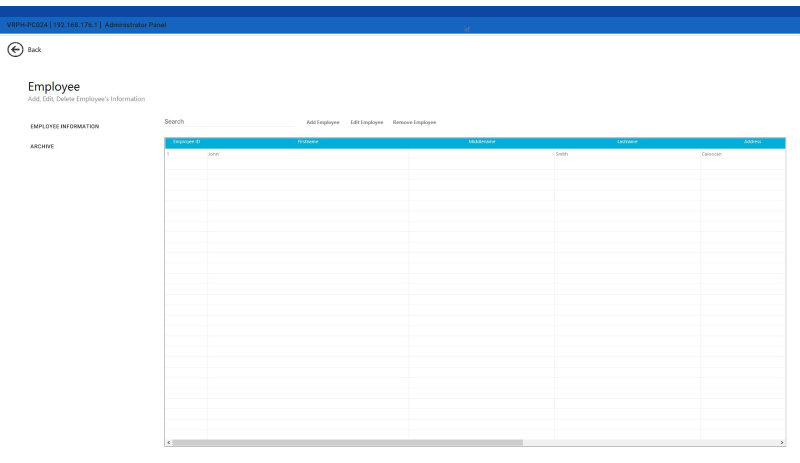Select the cell containing Smith

click(x=628, y=154)
